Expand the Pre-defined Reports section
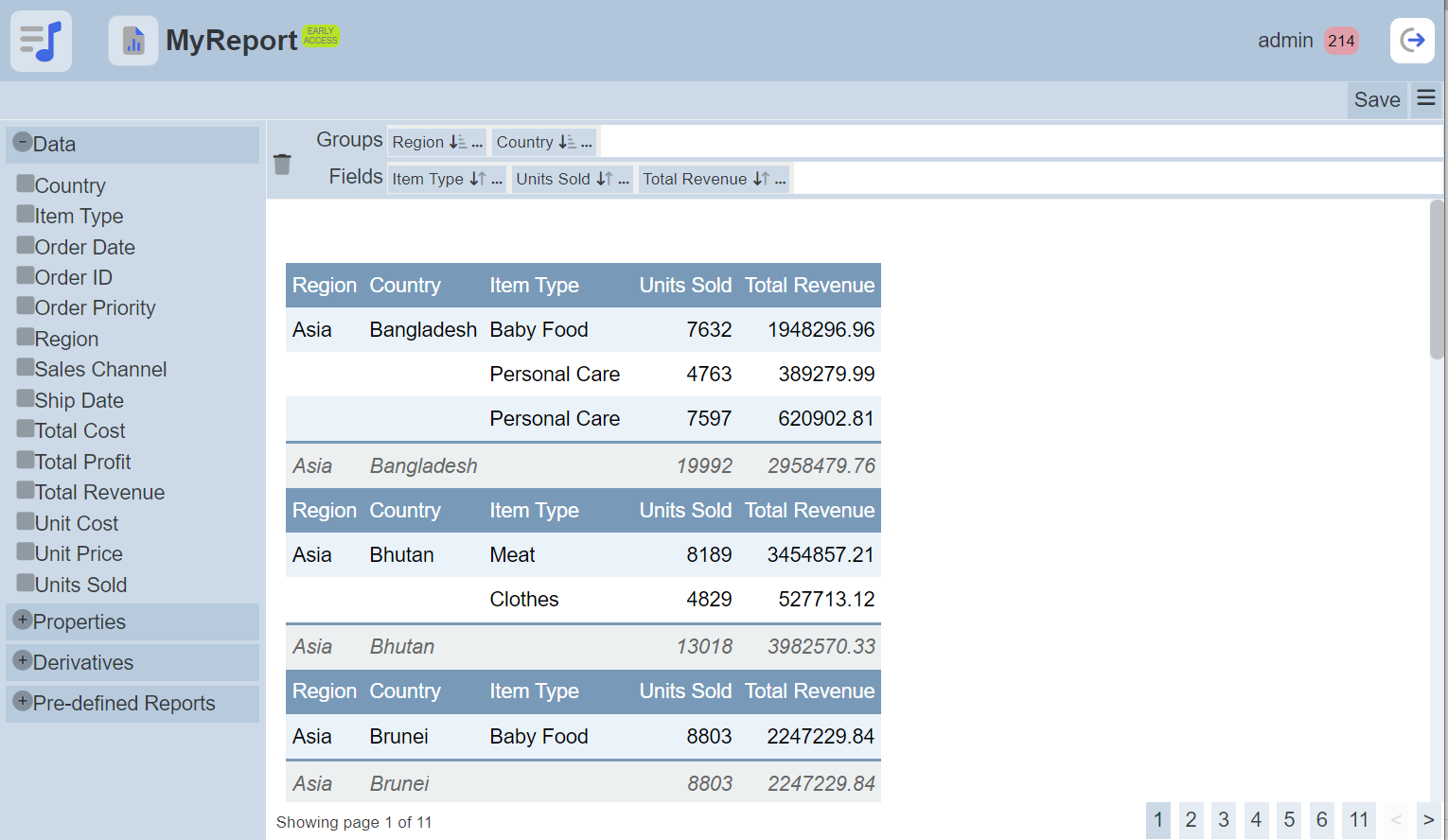 click(23, 702)
